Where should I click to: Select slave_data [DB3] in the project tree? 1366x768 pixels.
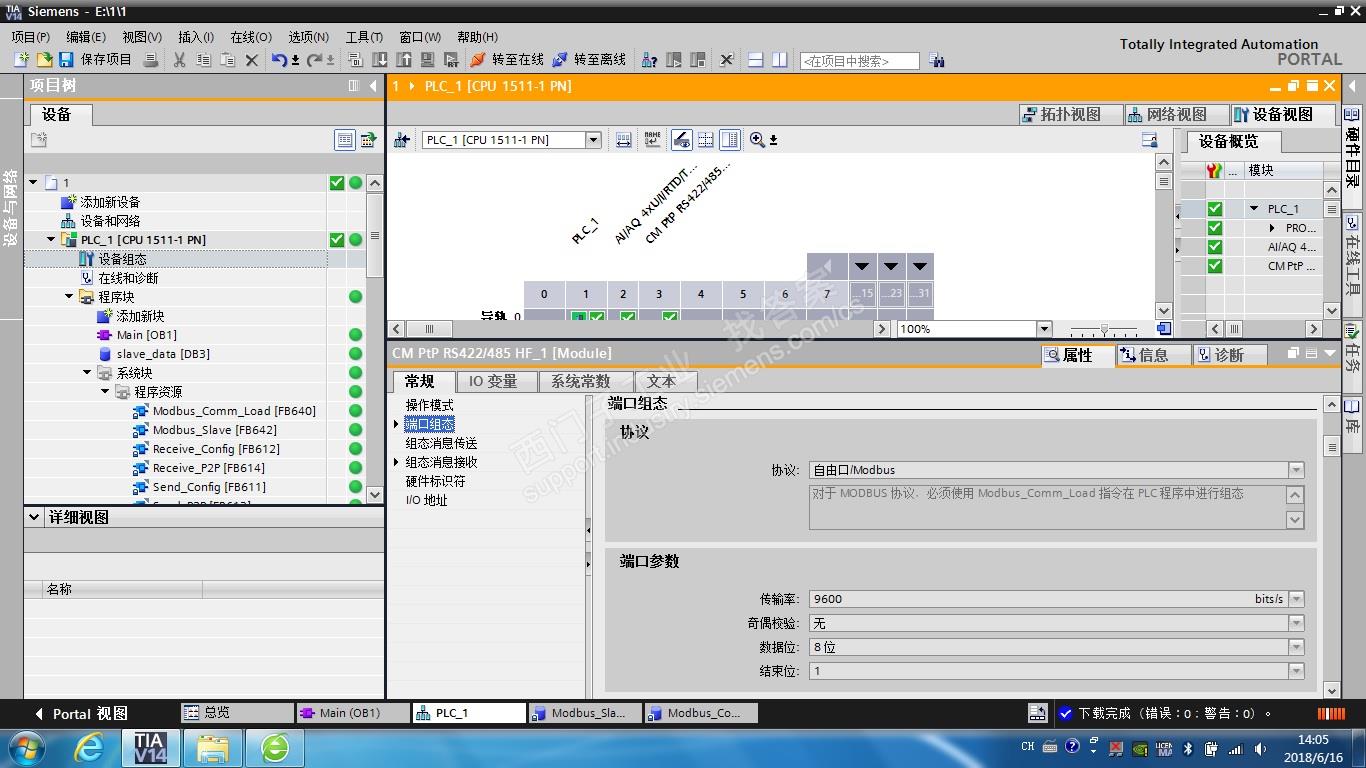pos(163,354)
